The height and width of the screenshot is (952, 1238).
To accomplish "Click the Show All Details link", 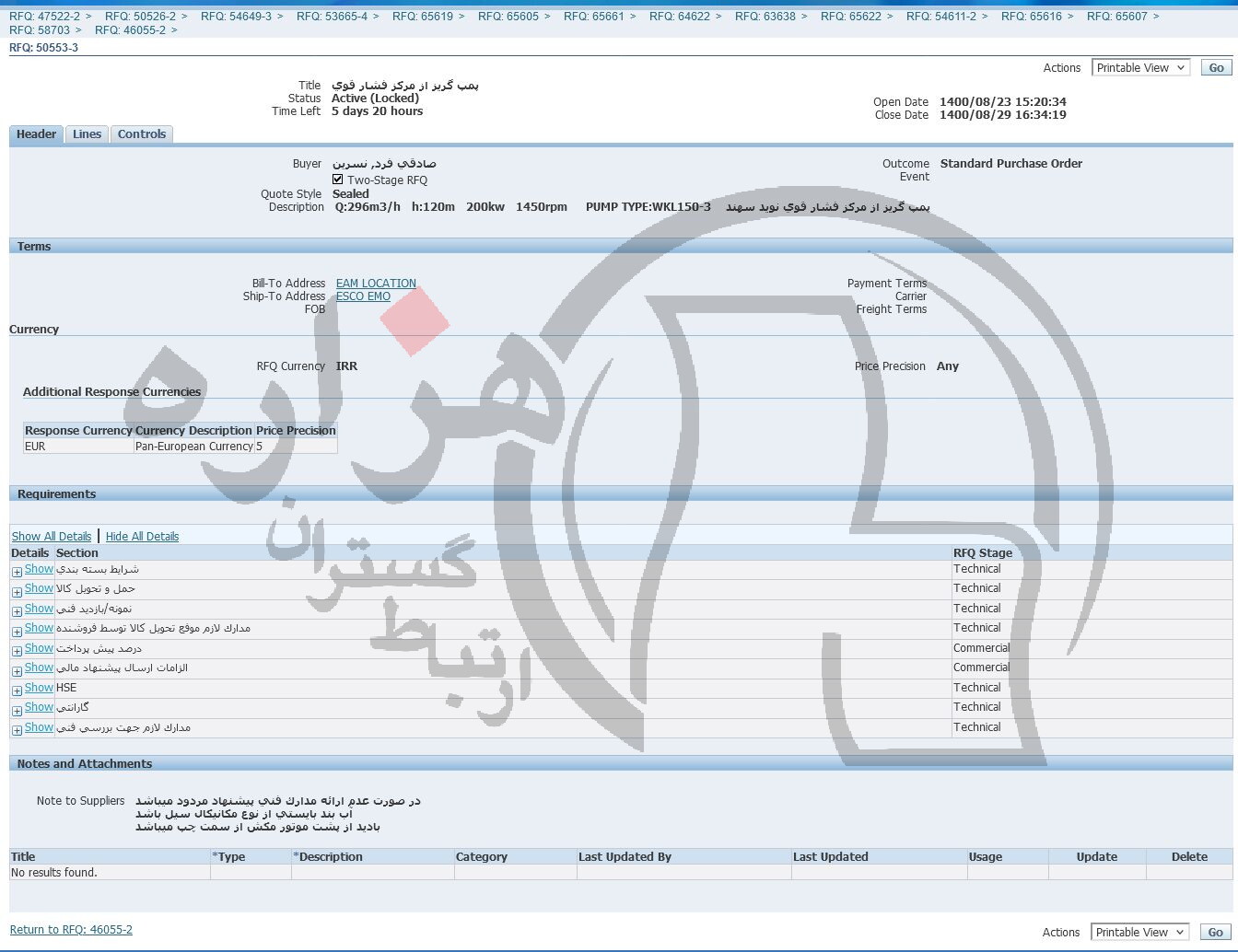I will 52,537.
